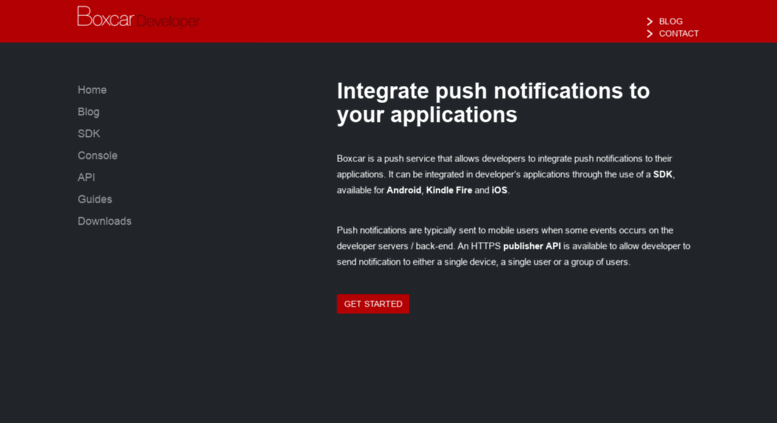777x423 pixels.
Task: Go to Downloads in the sidebar
Action: point(104,221)
